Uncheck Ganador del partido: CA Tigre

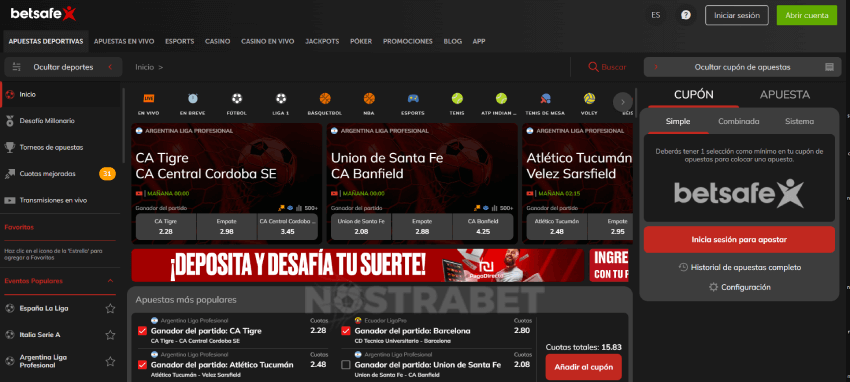click(142, 331)
